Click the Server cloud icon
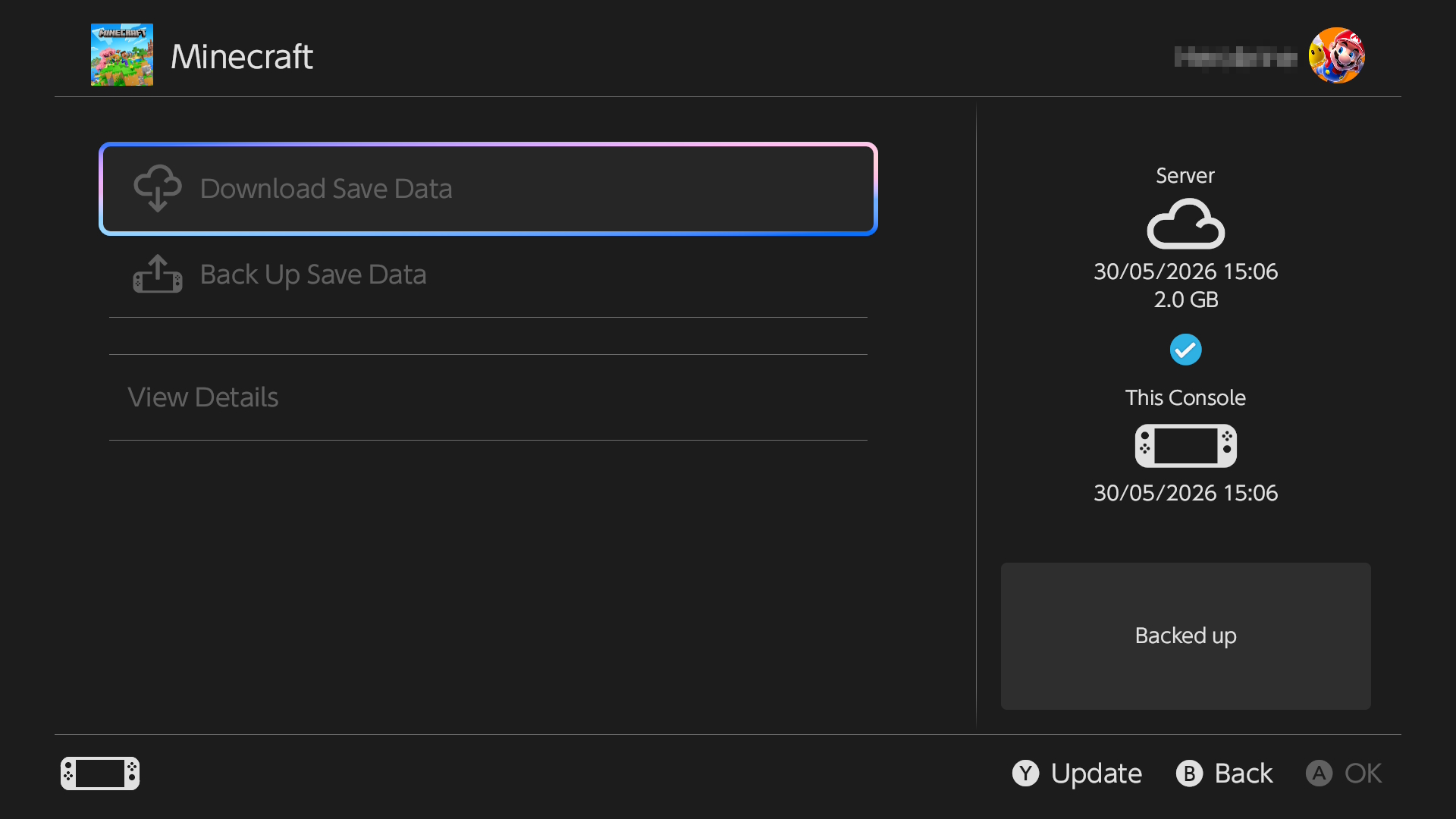Screen dimensions: 1456x819 click(1185, 224)
